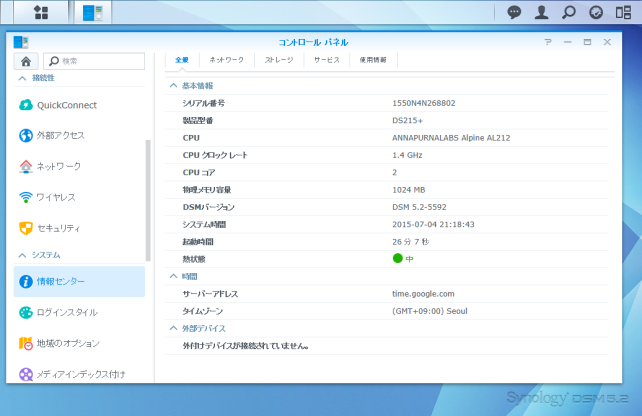Open the pilot view globe icon
Screen dimensions: 642x416
point(596,12)
